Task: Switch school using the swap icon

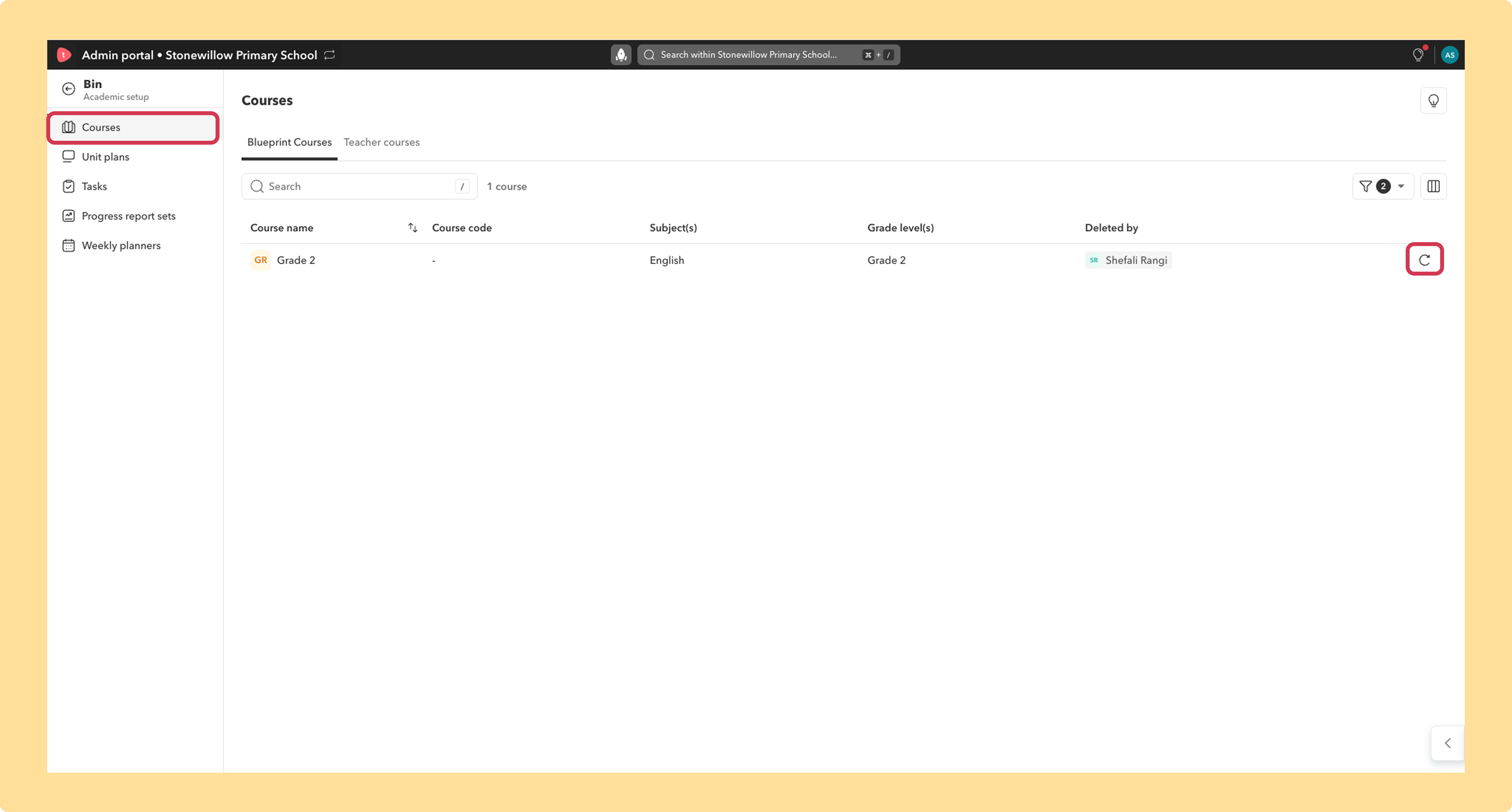Action: point(330,55)
